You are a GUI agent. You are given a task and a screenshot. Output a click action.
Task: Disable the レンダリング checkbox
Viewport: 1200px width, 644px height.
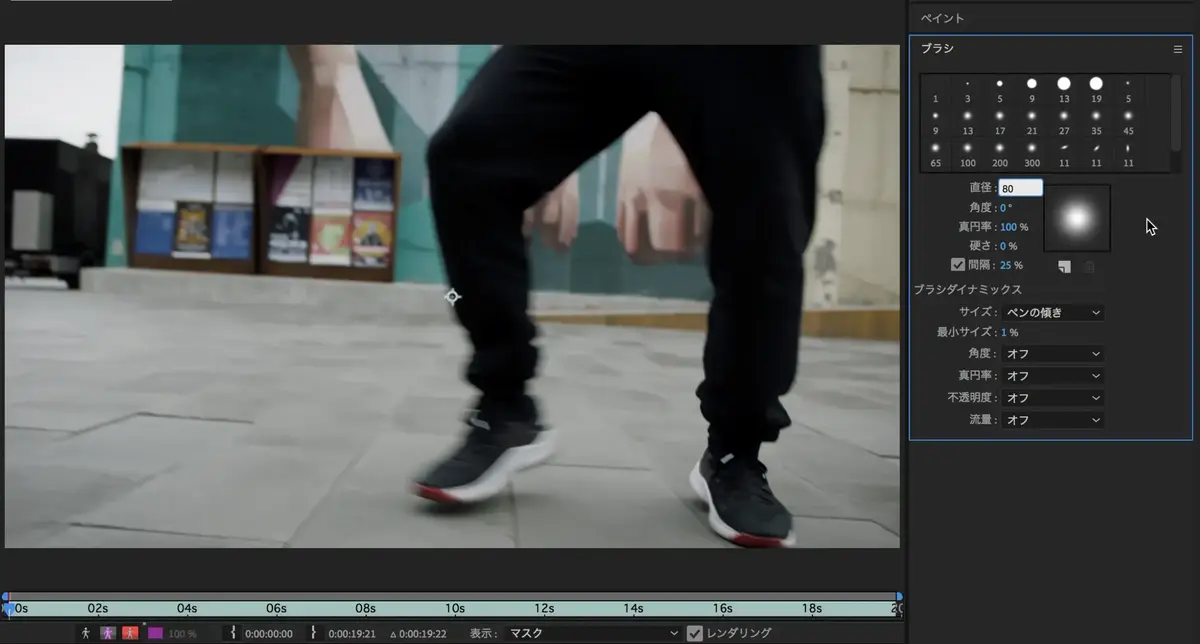point(695,633)
